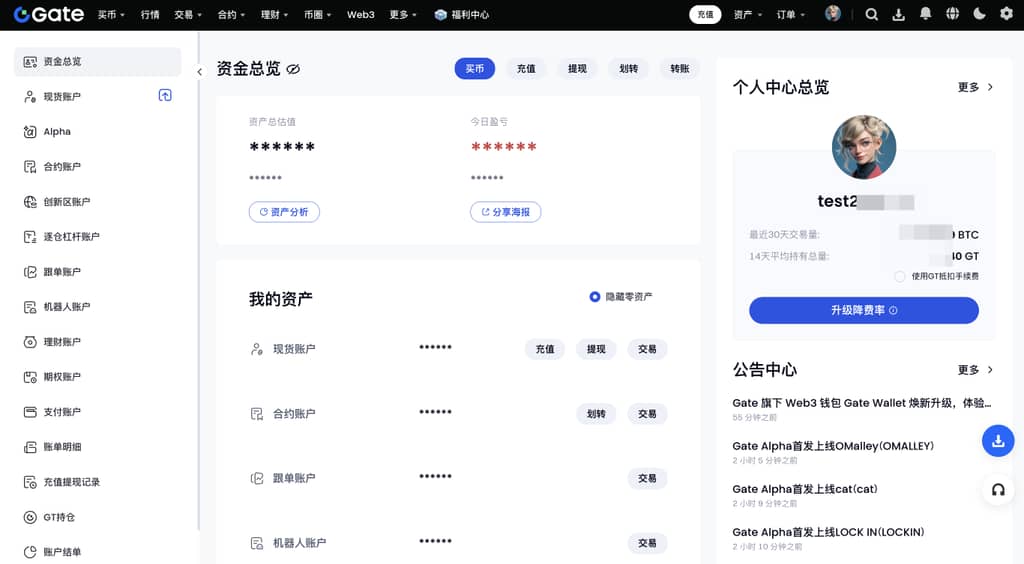Open the notifications bell icon

(x=925, y=14)
